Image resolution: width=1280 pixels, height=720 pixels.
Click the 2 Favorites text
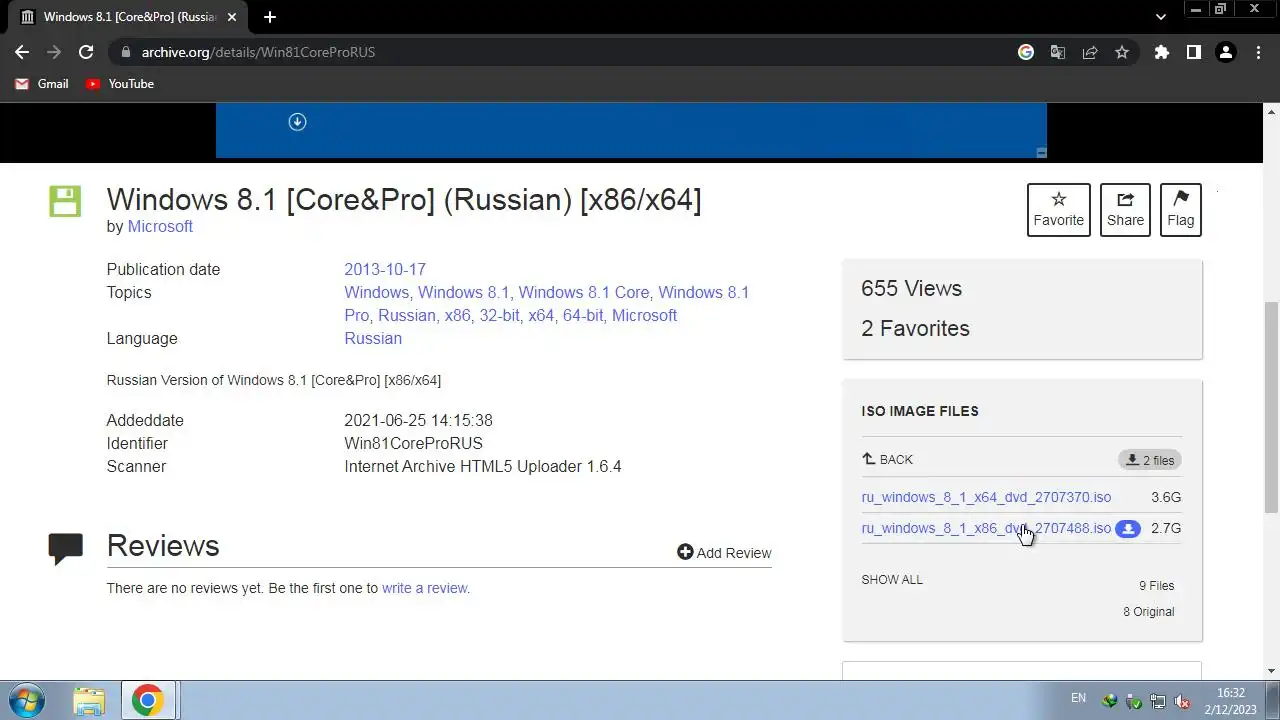click(915, 329)
